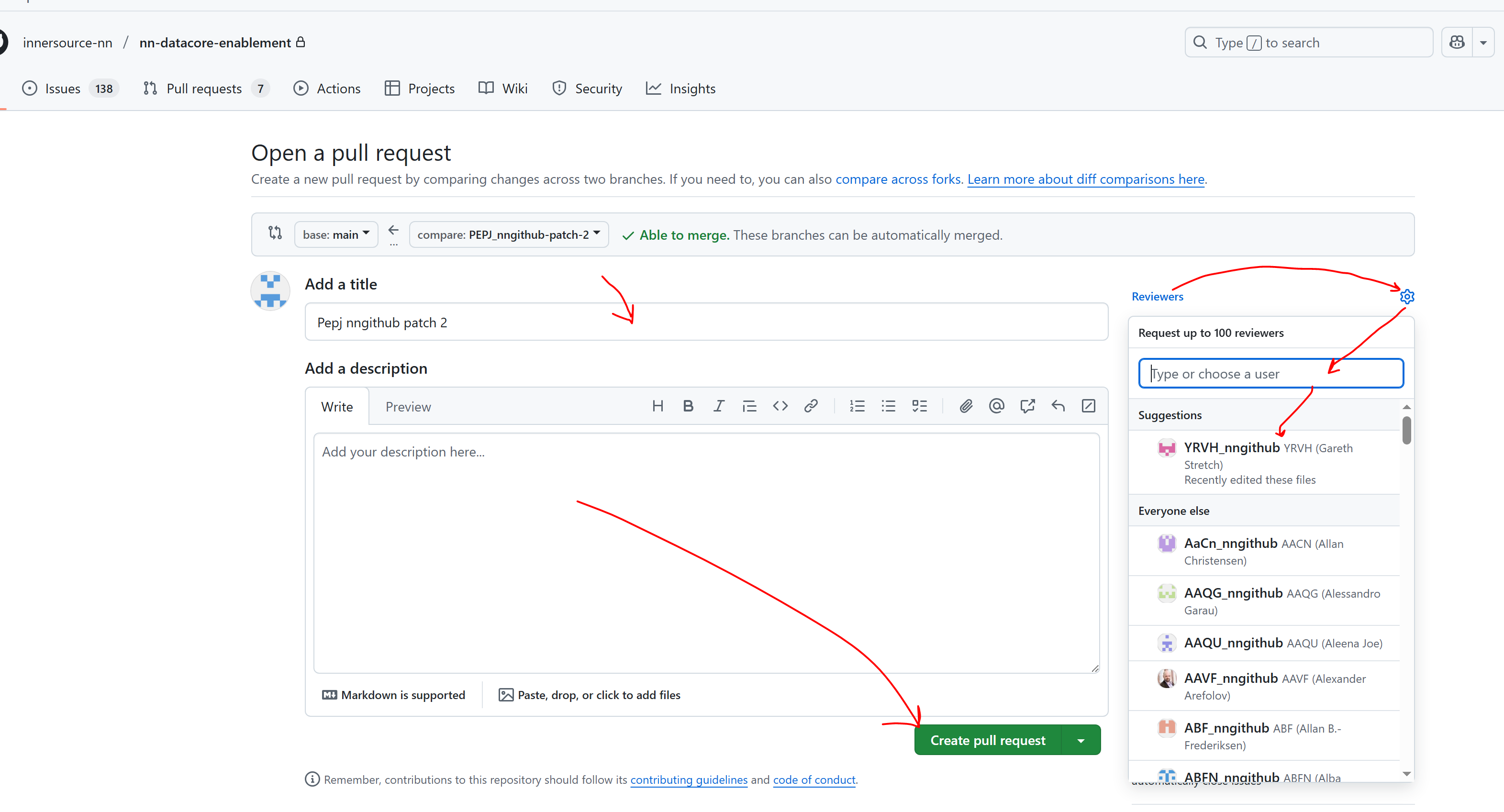Image resolution: width=1504 pixels, height=812 pixels.
Task: Open the code of conduct link
Action: [x=814, y=780]
